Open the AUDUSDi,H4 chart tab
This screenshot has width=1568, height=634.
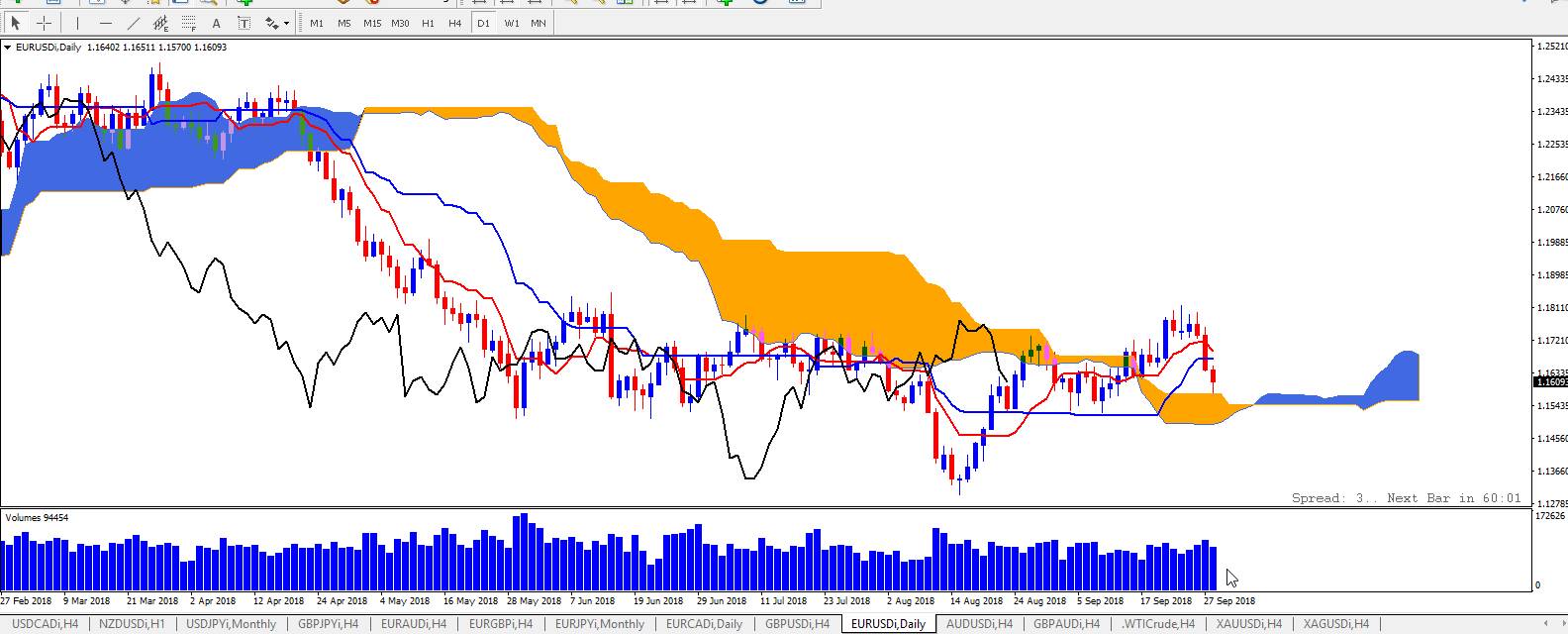click(979, 624)
